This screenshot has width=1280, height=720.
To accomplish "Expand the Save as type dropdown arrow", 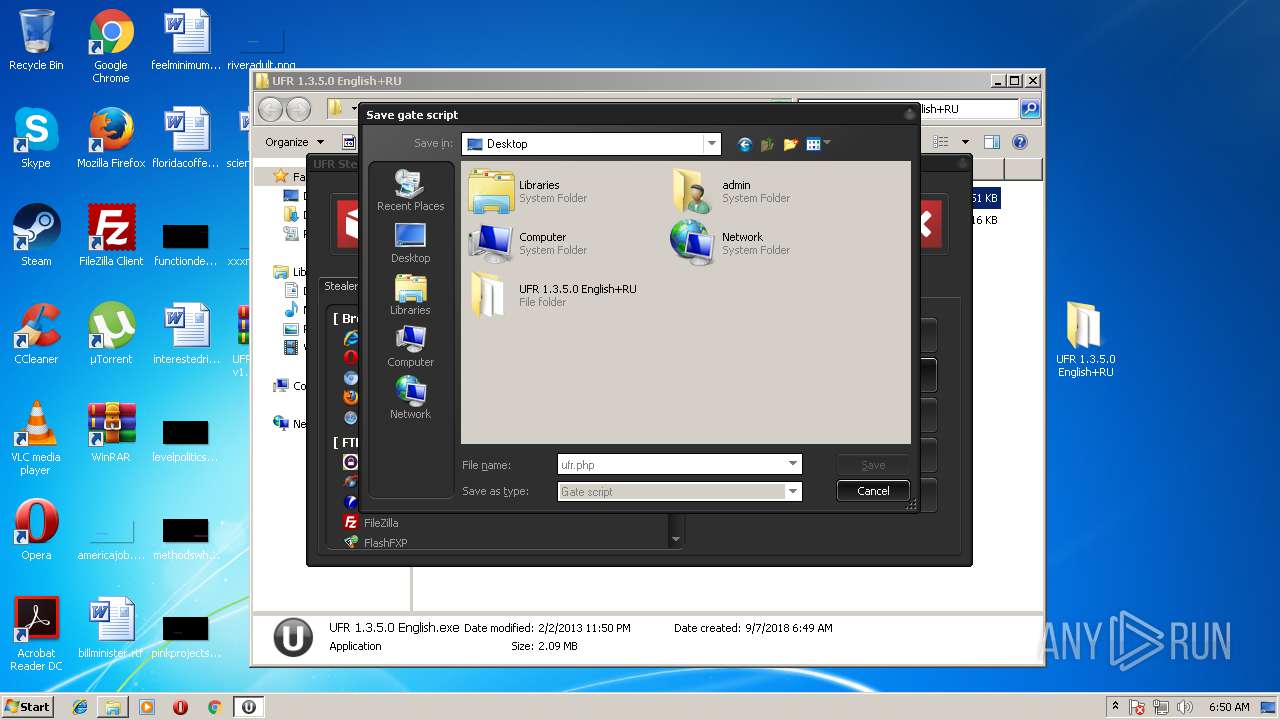I will pos(793,491).
